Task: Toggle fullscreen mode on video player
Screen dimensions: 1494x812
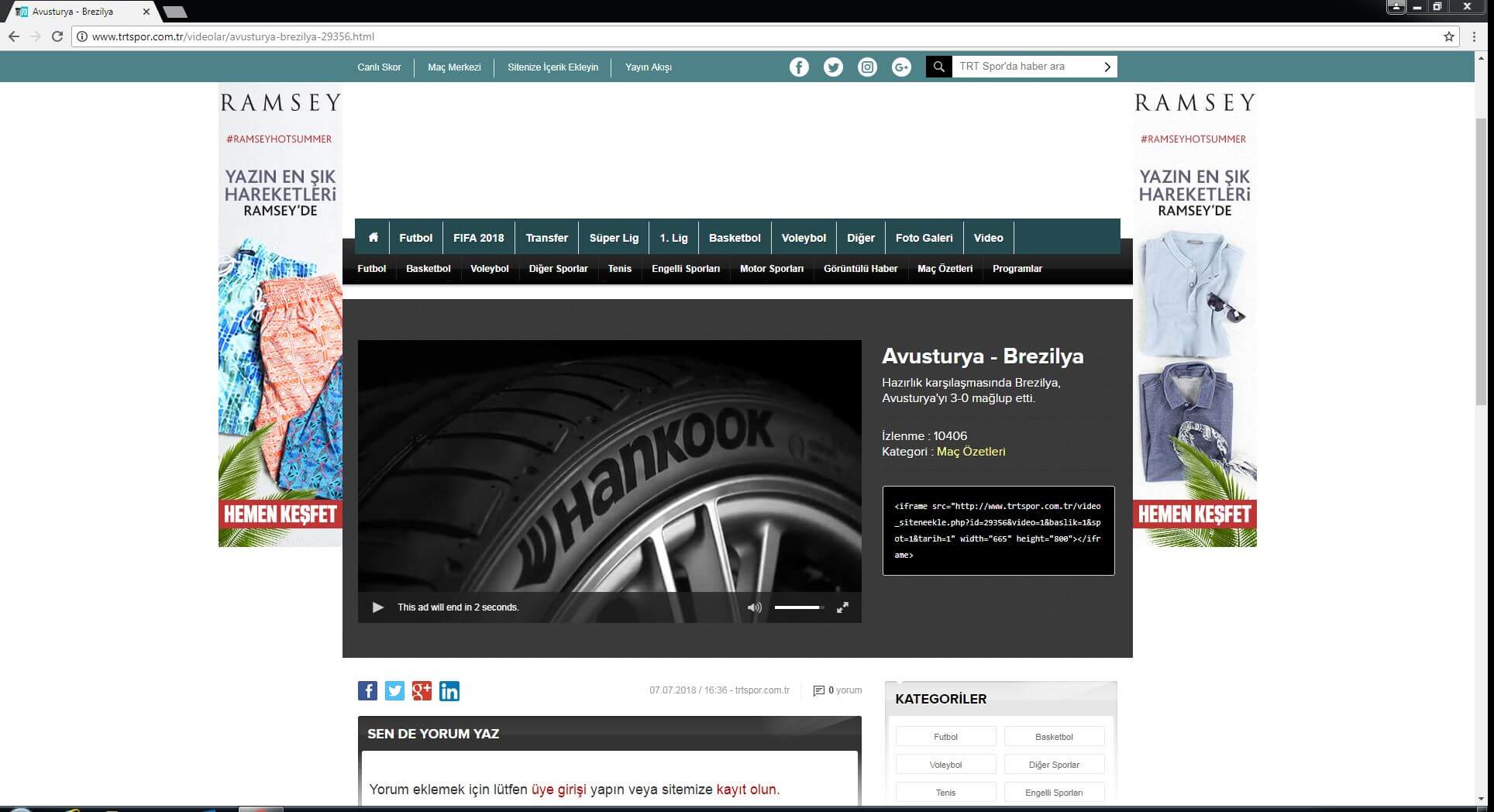Action: [842, 607]
